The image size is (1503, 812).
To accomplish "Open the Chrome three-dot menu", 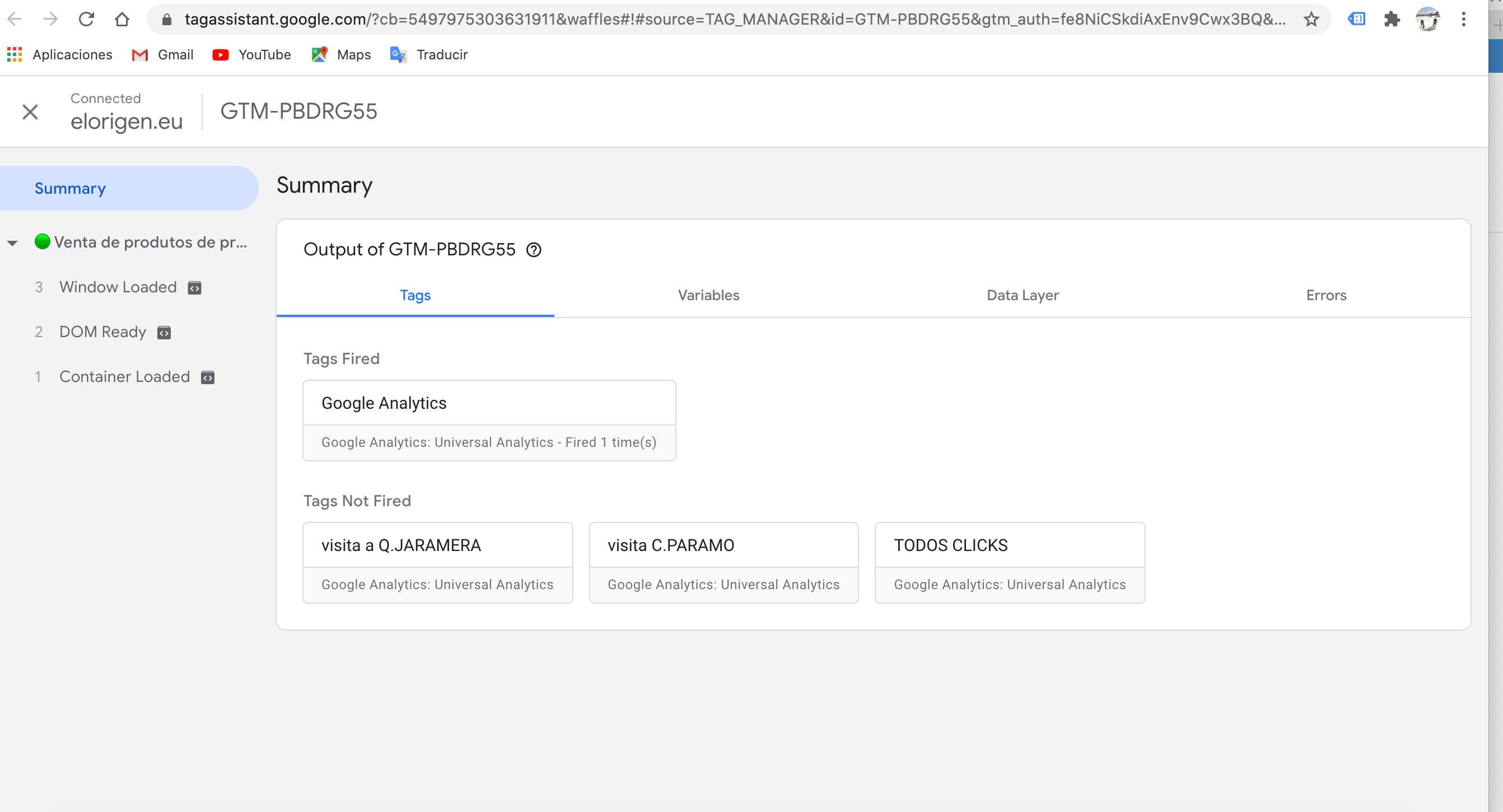I will (x=1463, y=19).
